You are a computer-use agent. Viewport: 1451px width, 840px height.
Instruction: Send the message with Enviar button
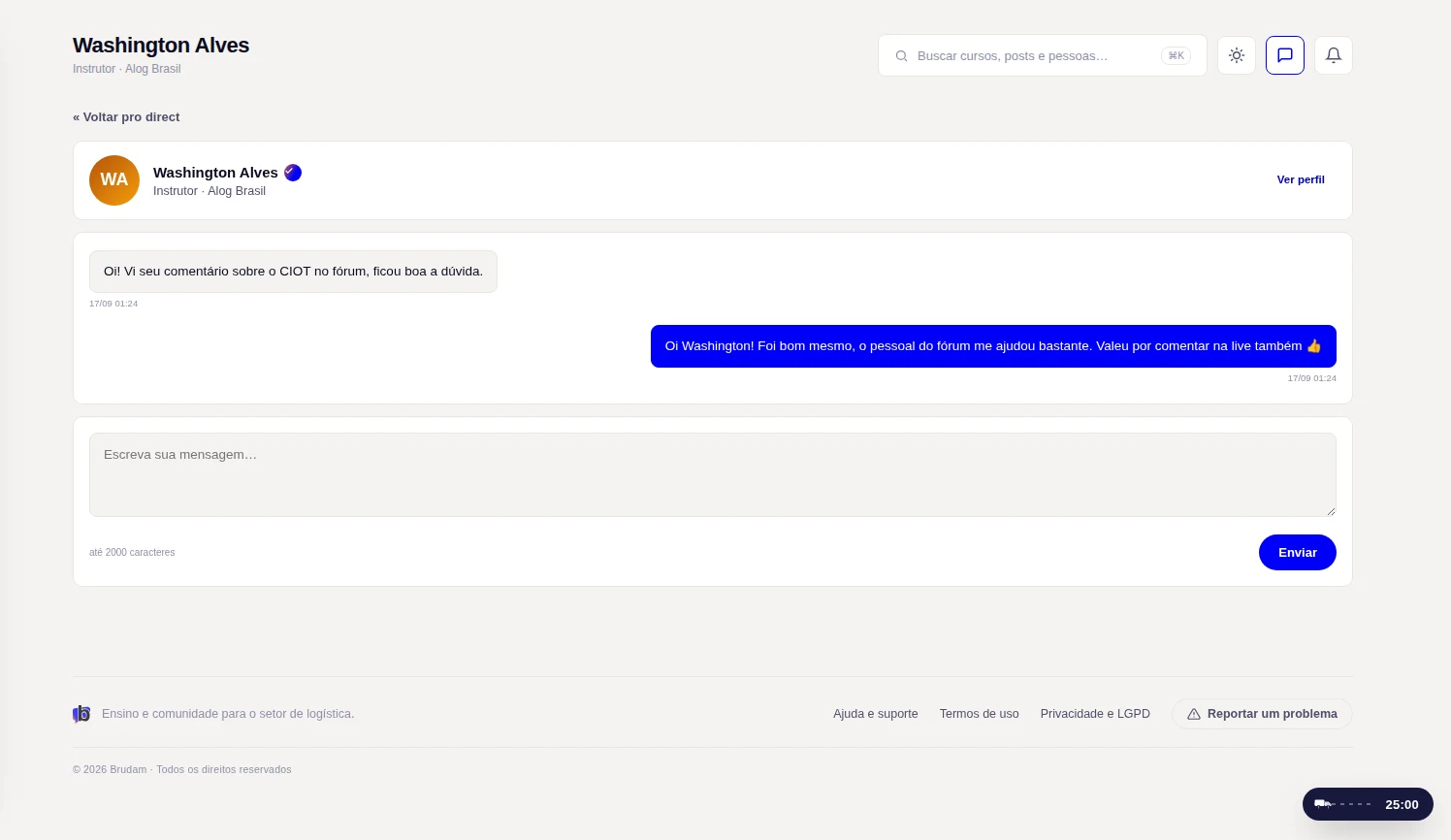click(1298, 552)
